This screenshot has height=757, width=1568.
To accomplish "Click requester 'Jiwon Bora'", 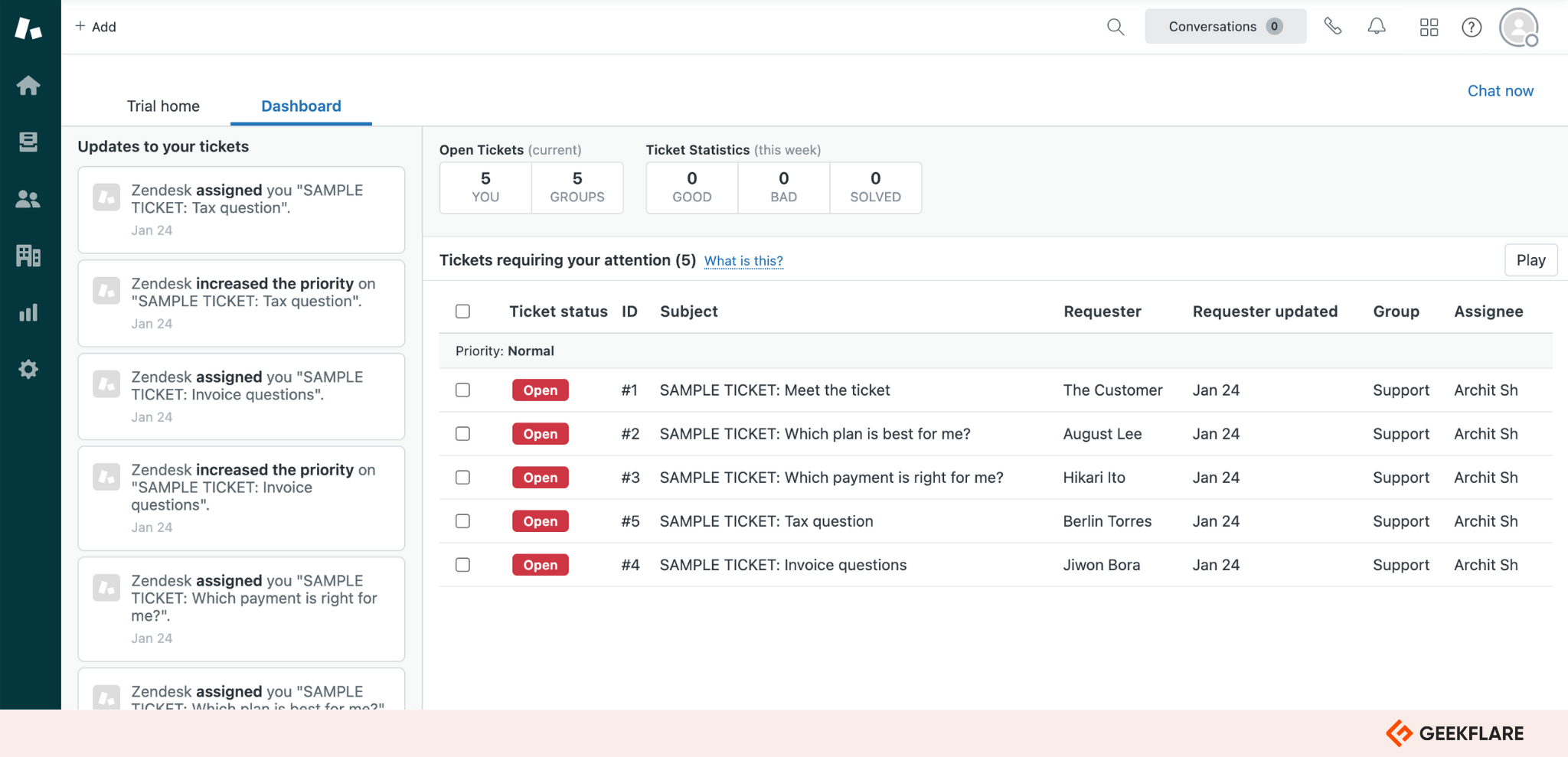I will [x=1101, y=565].
